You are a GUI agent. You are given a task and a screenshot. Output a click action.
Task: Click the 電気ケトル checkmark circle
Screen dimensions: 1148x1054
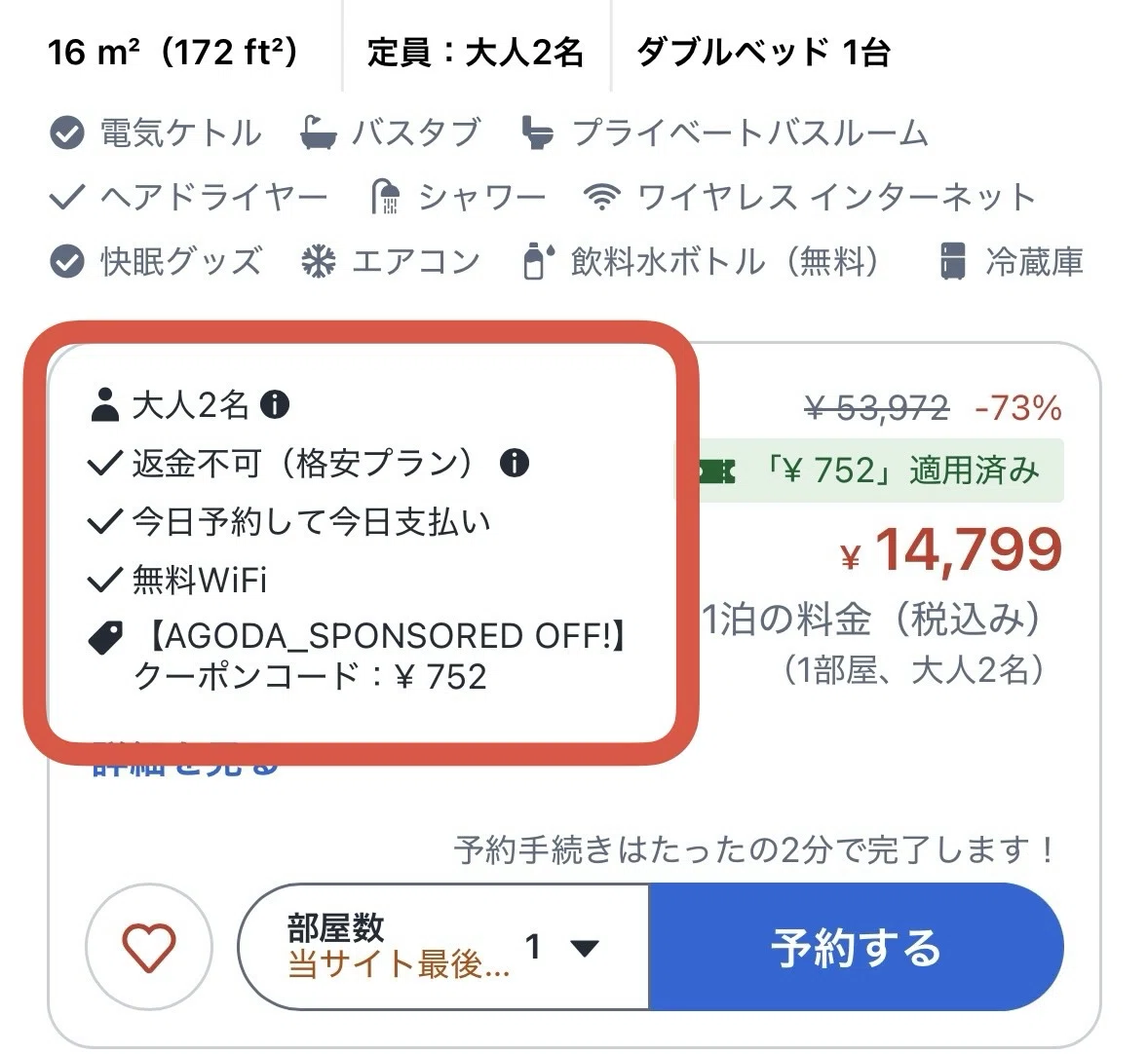(66, 133)
